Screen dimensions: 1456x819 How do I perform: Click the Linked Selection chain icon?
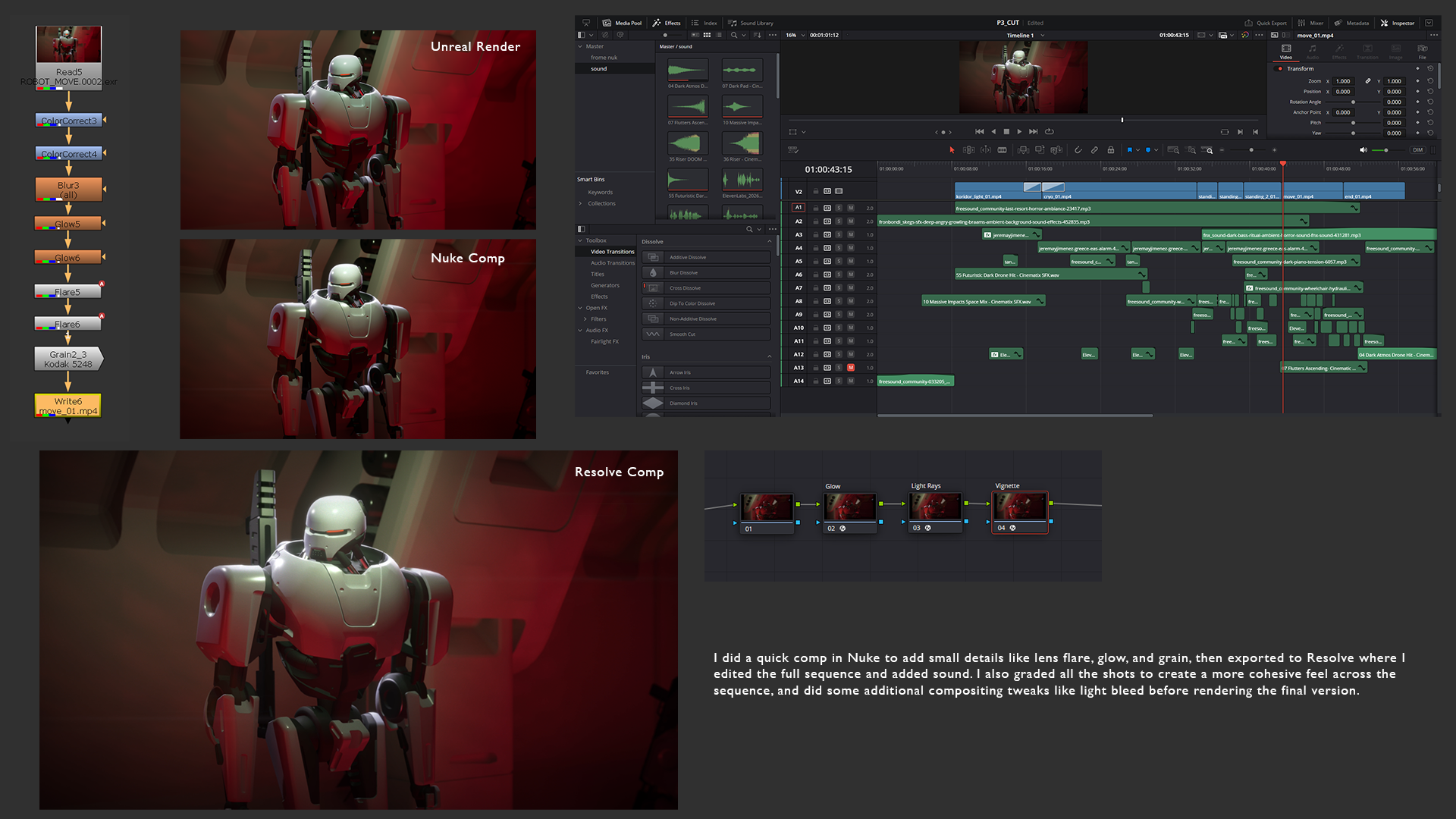(1094, 150)
